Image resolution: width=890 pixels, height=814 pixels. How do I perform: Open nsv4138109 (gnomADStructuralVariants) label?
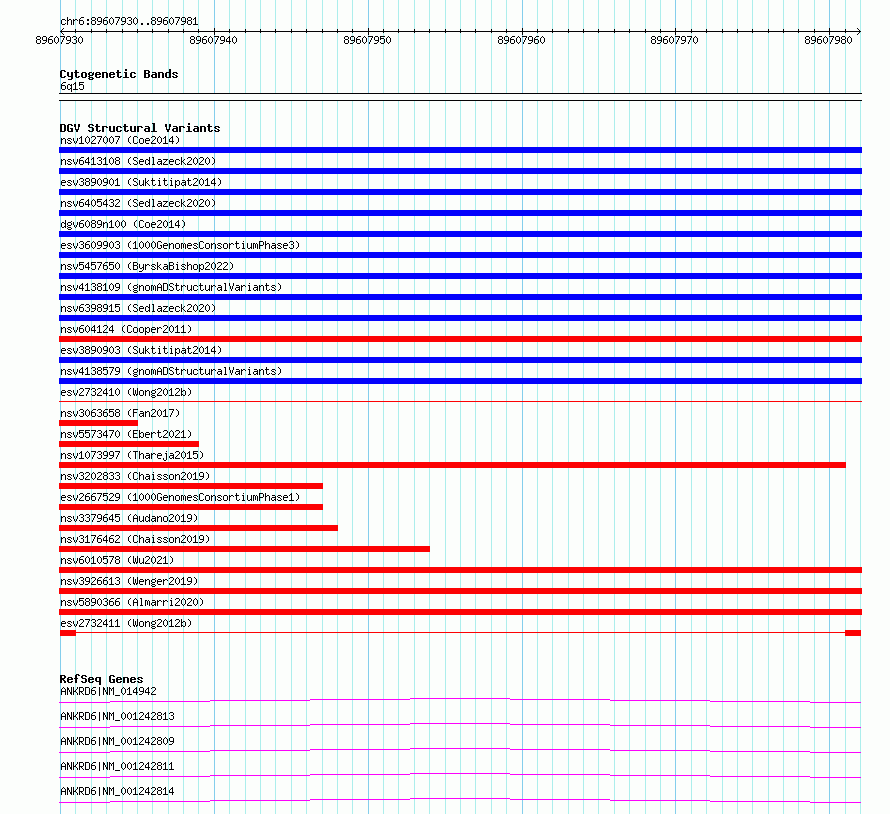(171, 287)
